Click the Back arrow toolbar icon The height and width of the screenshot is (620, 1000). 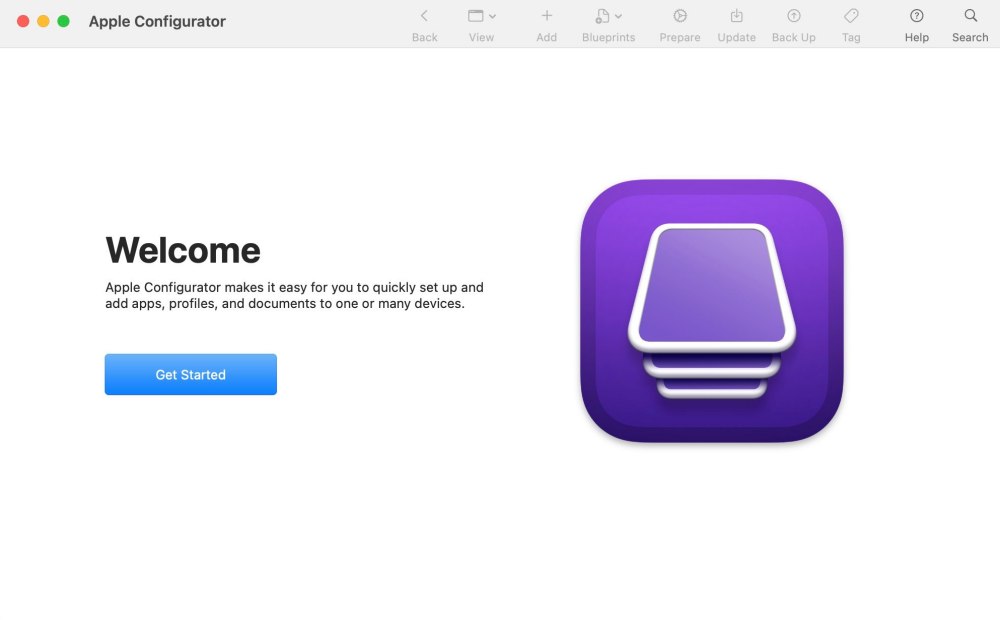point(424,16)
